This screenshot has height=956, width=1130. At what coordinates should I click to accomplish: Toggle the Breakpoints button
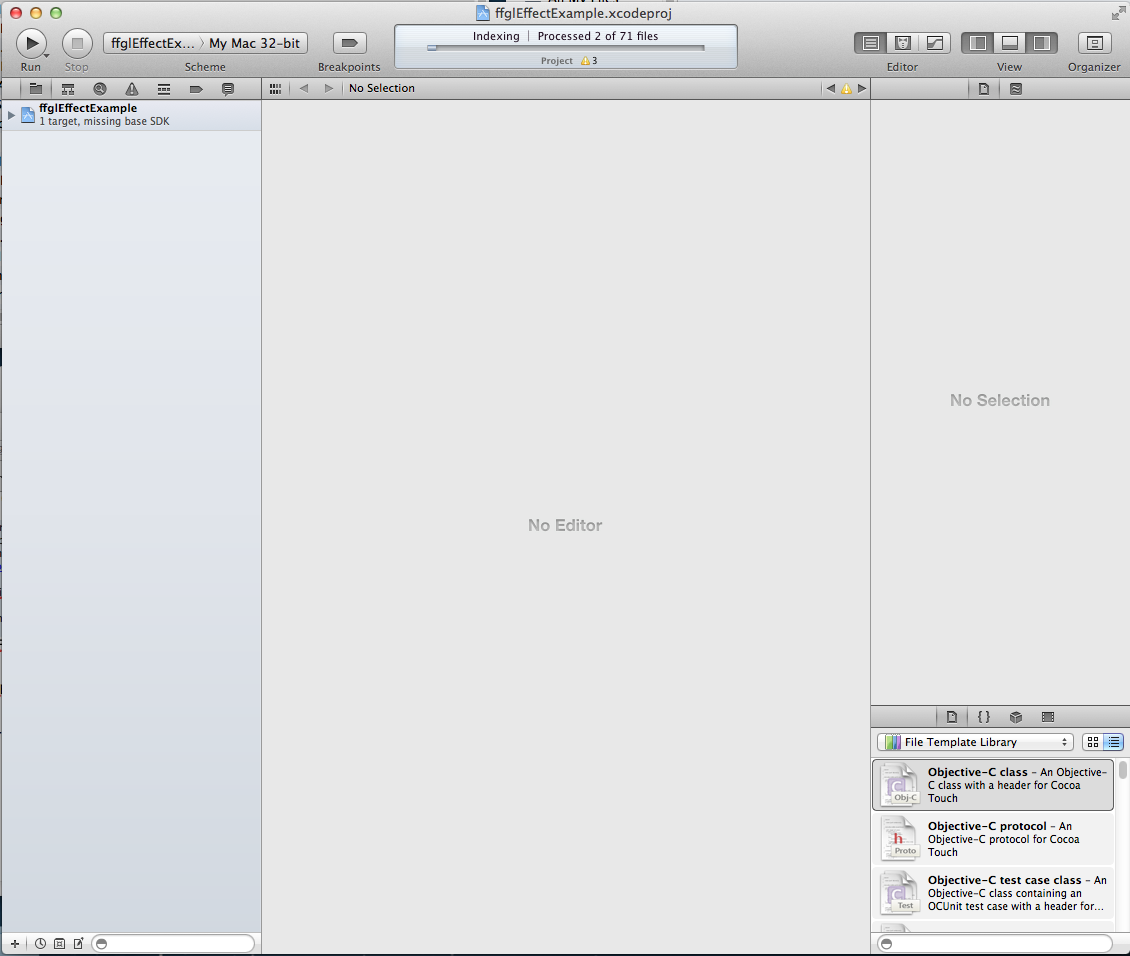tap(349, 43)
